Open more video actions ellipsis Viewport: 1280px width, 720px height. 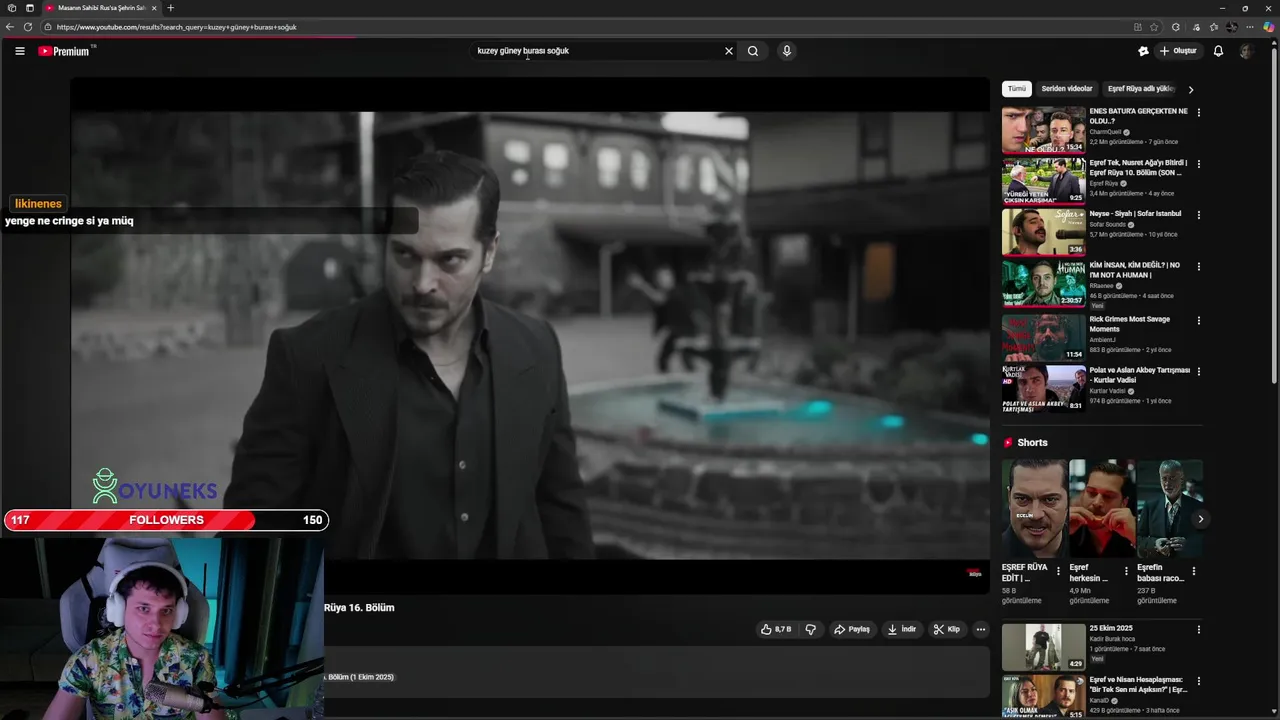coord(981,629)
